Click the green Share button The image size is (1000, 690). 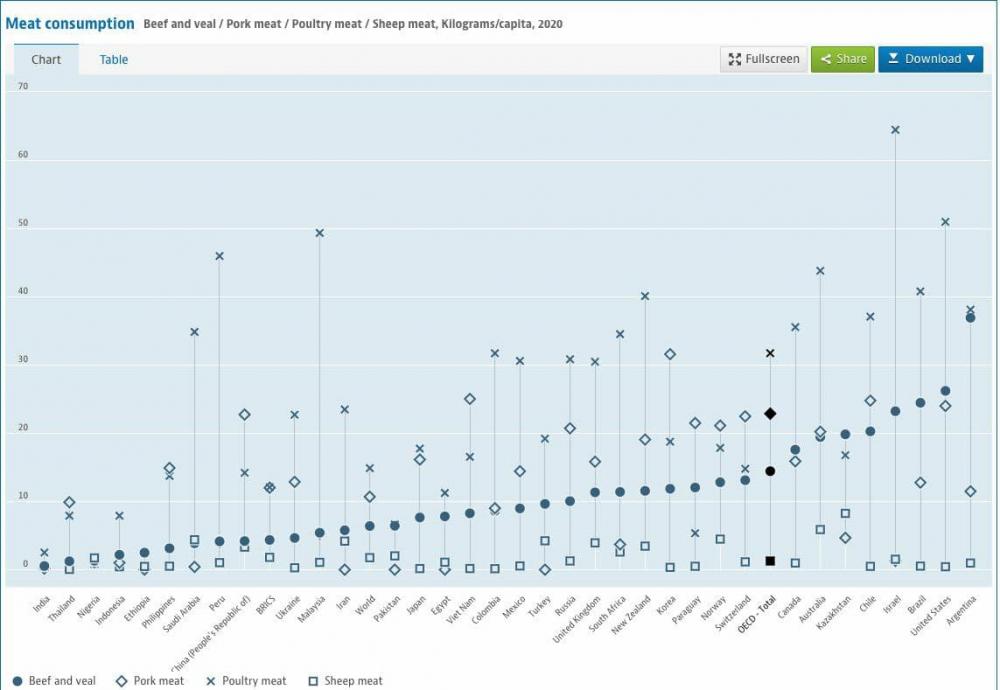[x=842, y=59]
